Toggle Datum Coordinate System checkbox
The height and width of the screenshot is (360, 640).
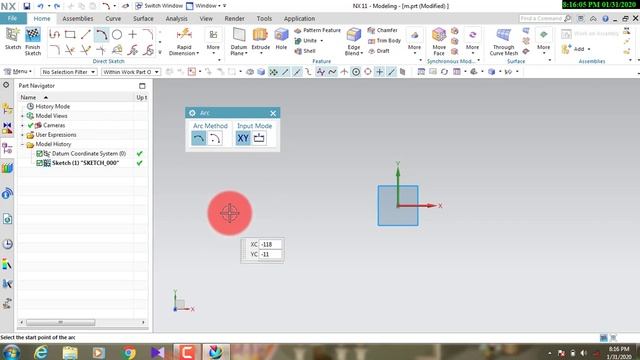[40, 153]
